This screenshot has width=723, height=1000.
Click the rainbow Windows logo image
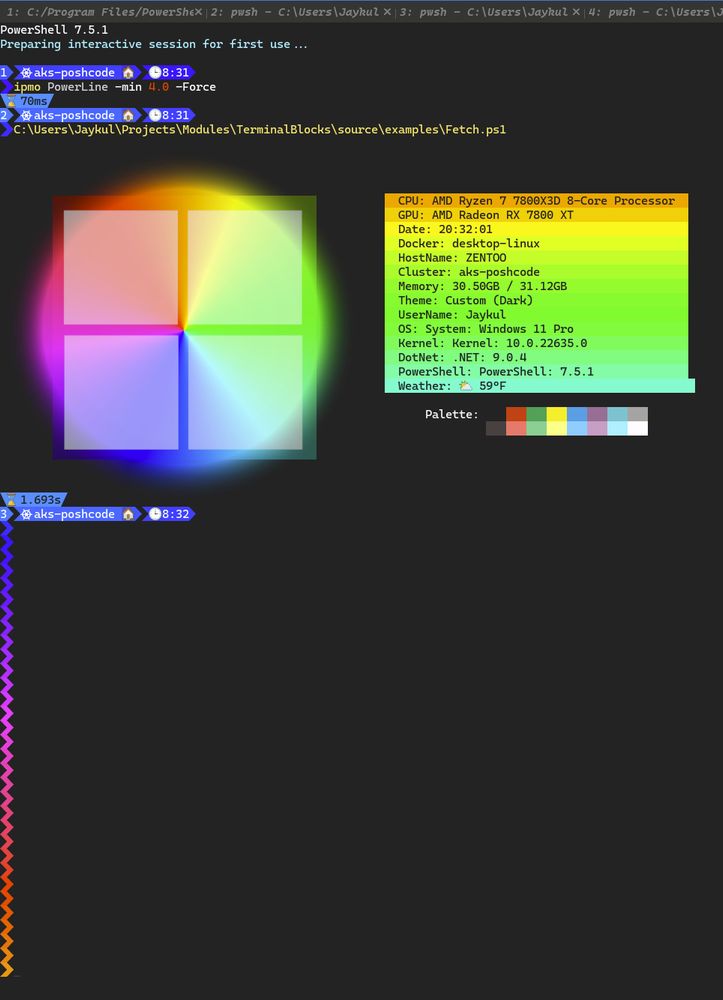point(184,328)
